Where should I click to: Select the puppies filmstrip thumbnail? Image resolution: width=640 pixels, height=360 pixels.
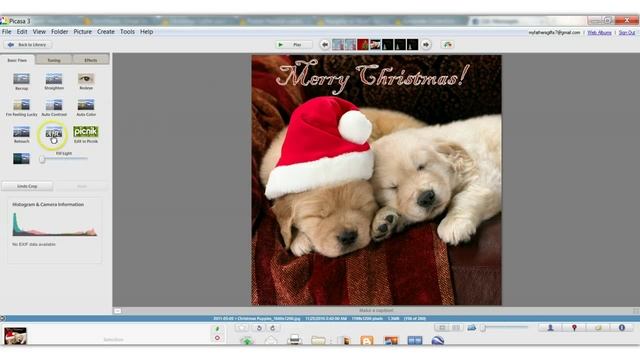point(375,44)
